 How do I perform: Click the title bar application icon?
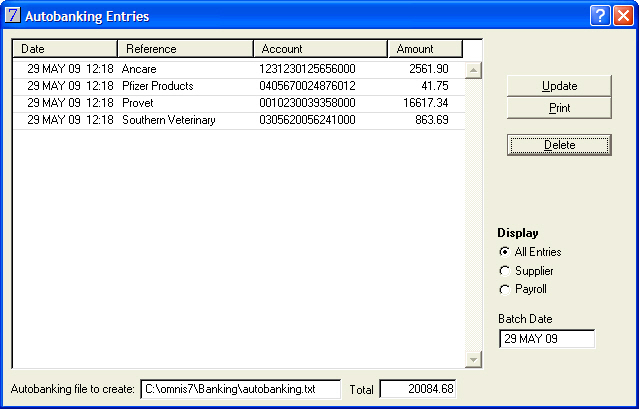(x=13, y=16)
